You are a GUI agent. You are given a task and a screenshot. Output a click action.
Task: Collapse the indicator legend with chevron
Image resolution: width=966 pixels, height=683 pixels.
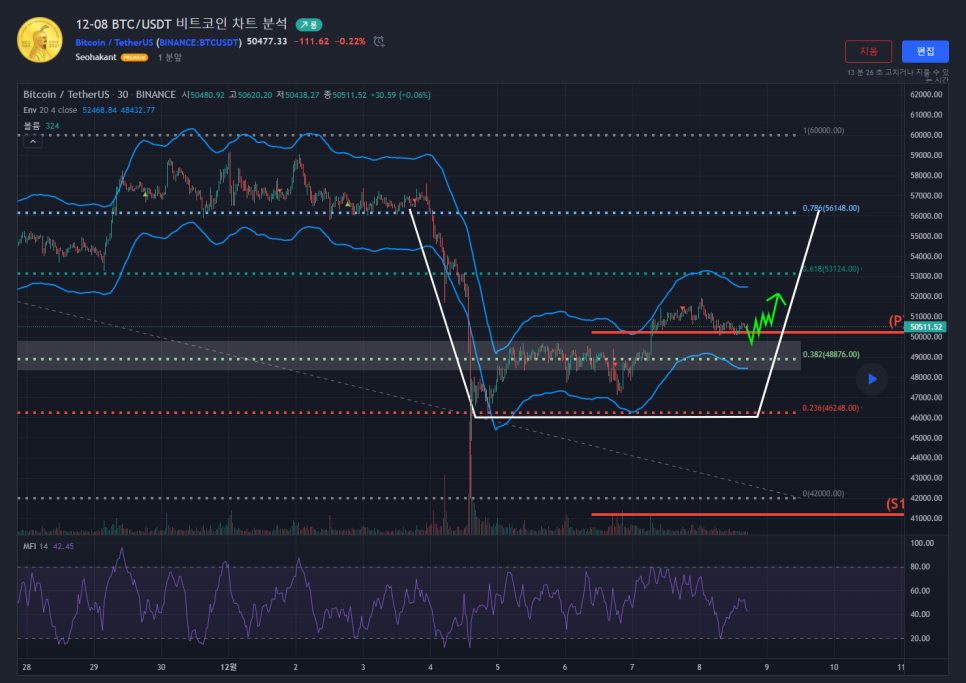[x=34, y=142]
